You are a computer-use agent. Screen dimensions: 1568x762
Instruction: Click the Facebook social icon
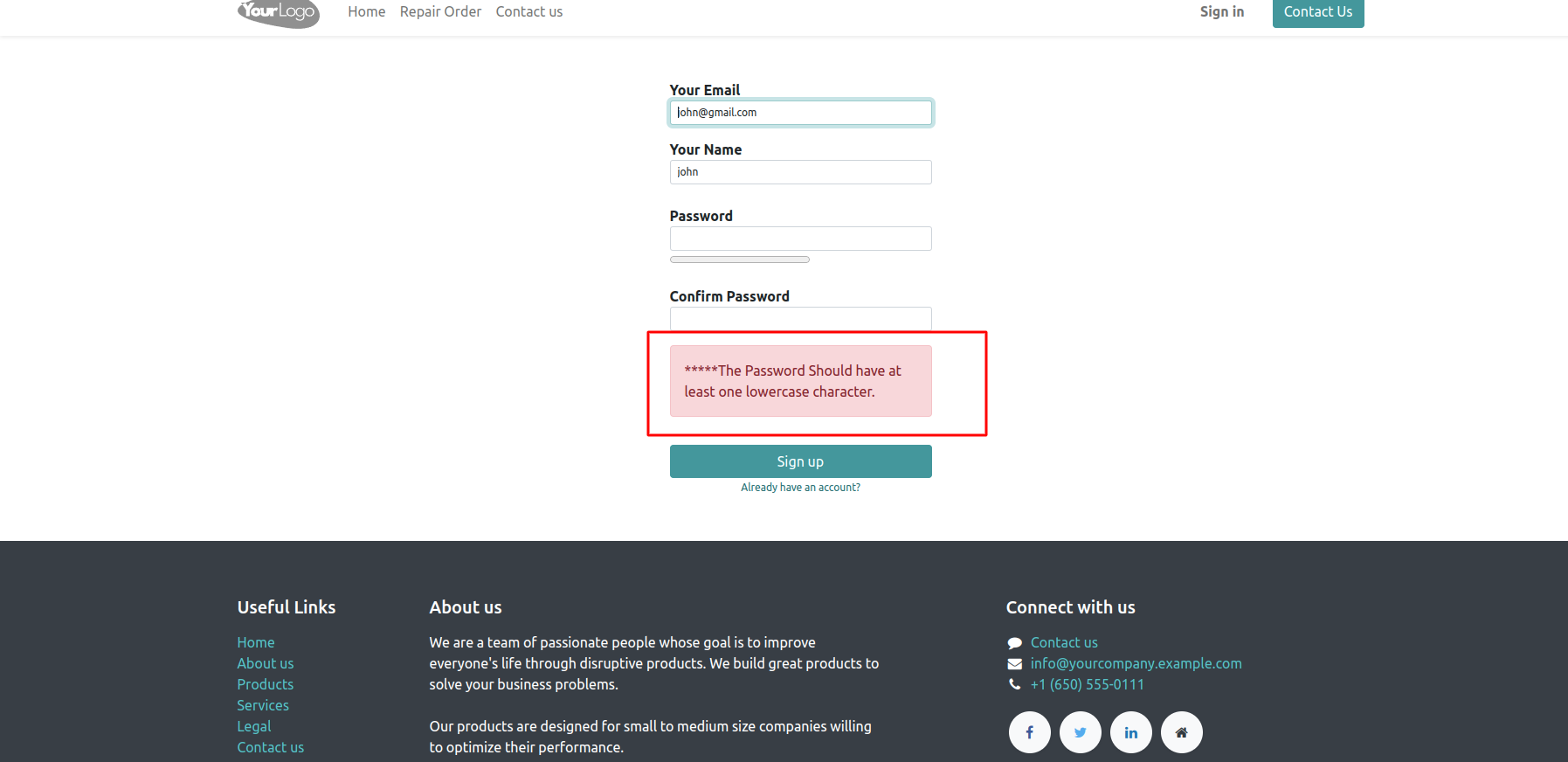click(x=1029, y=732)
